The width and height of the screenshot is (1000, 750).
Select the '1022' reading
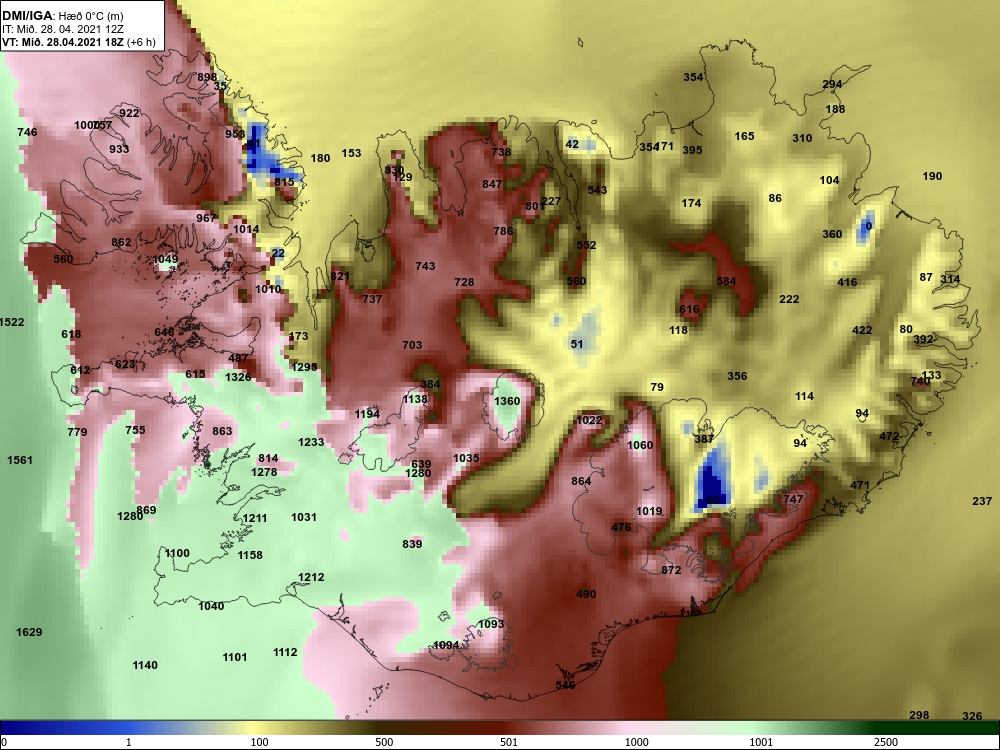pos(589,420)
